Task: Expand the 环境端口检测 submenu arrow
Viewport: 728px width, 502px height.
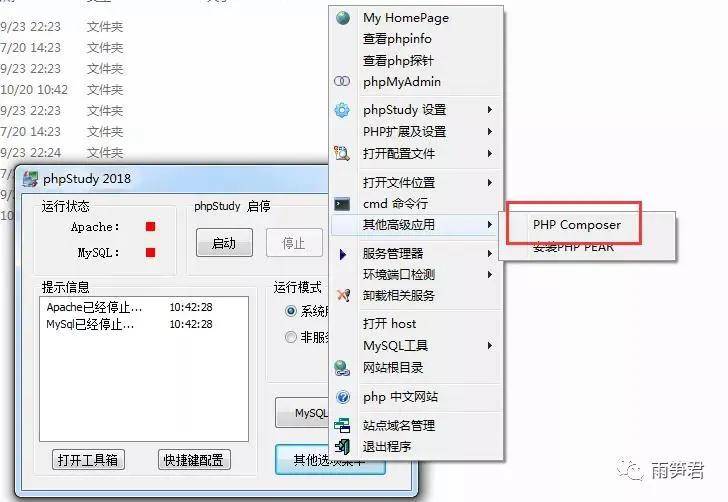Action: (x=490, y=275)
